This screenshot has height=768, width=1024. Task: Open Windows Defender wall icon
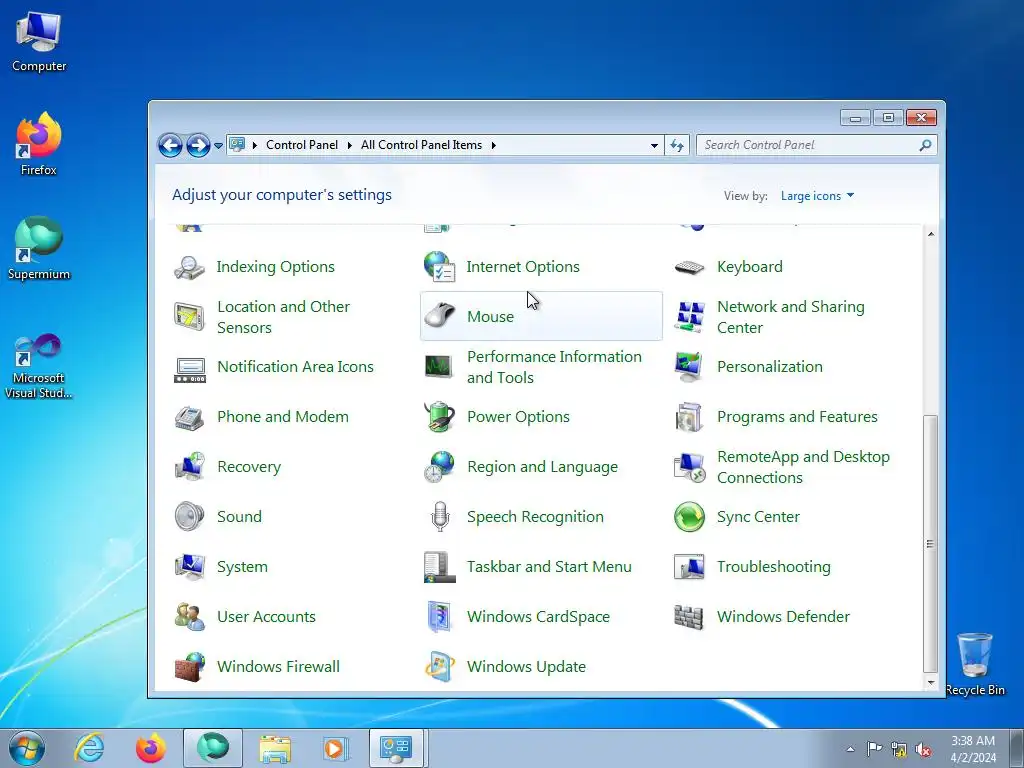(690, 617)
